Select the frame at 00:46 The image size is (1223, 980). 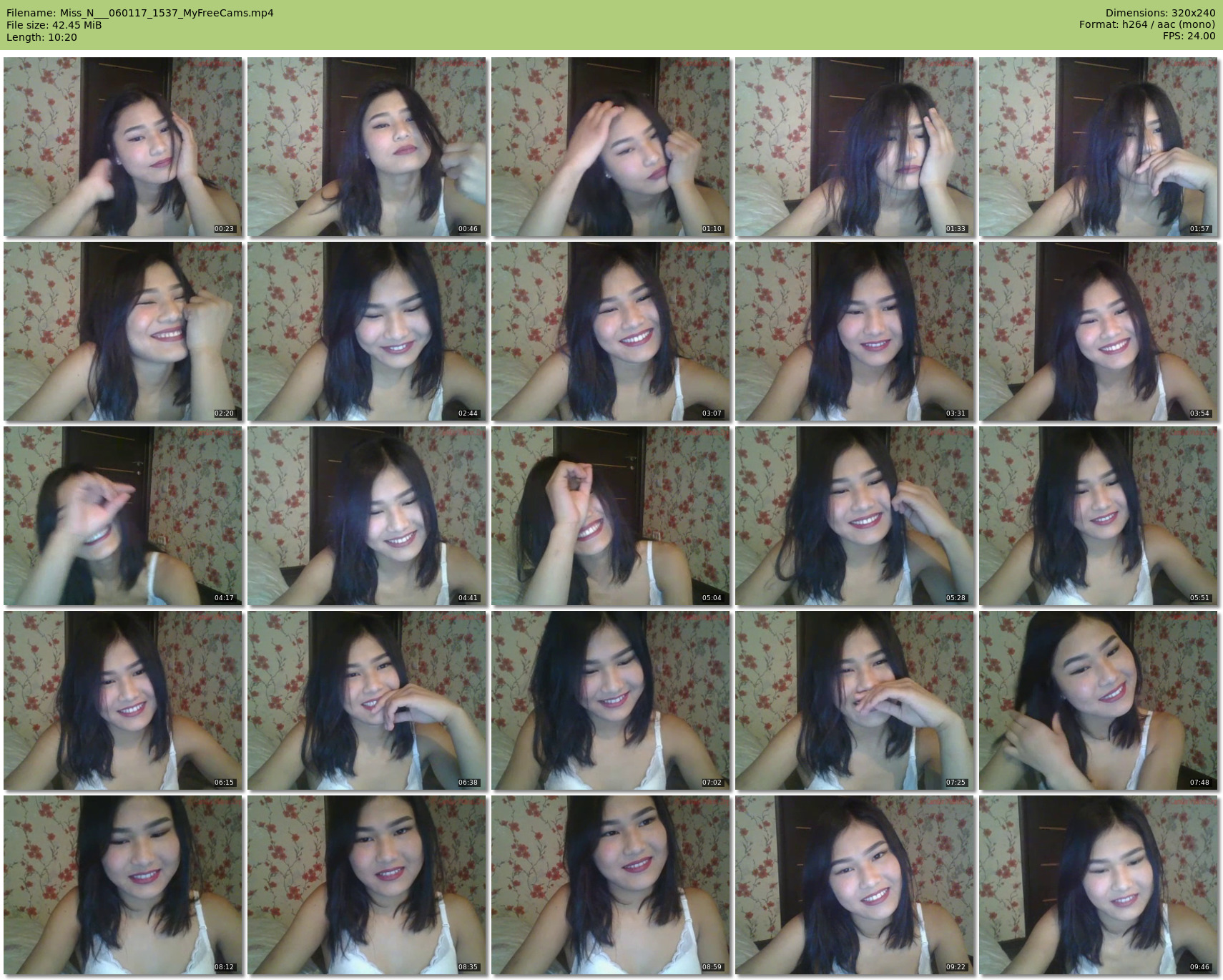coord(367,147)
